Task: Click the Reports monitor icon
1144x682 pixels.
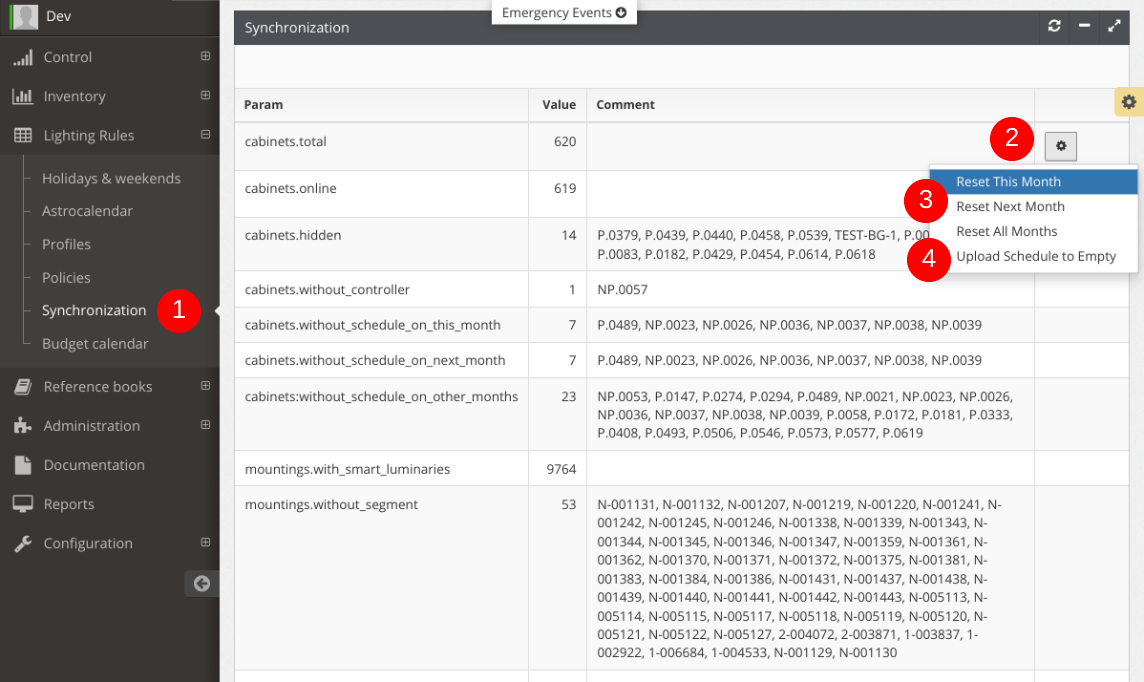Action: tap(23, 504)
